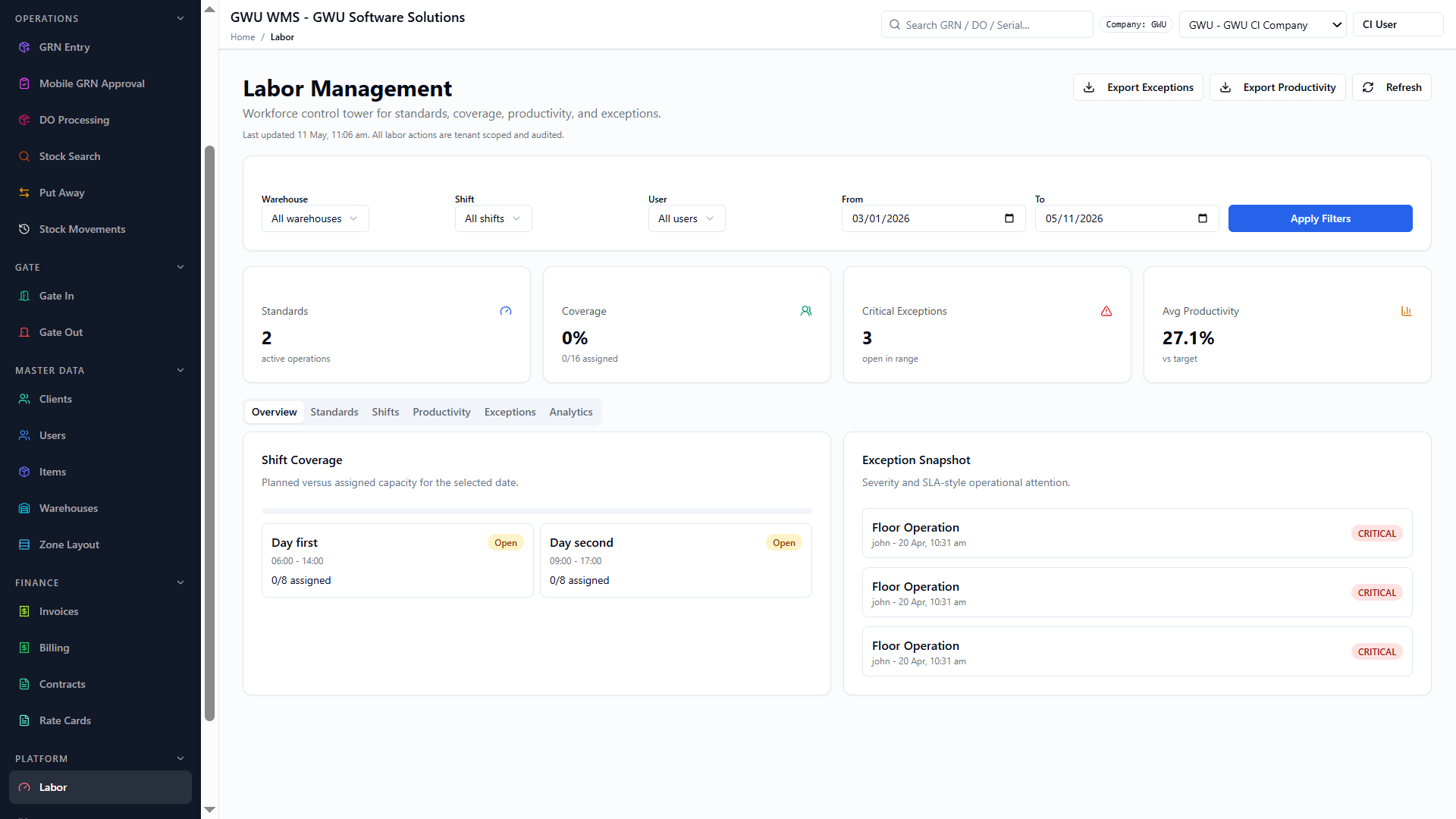Image resolution: width=1456 pixels, height=819 pixels.
Task: Focus the Search GRN / DO / Serial field
Action: 987,24
